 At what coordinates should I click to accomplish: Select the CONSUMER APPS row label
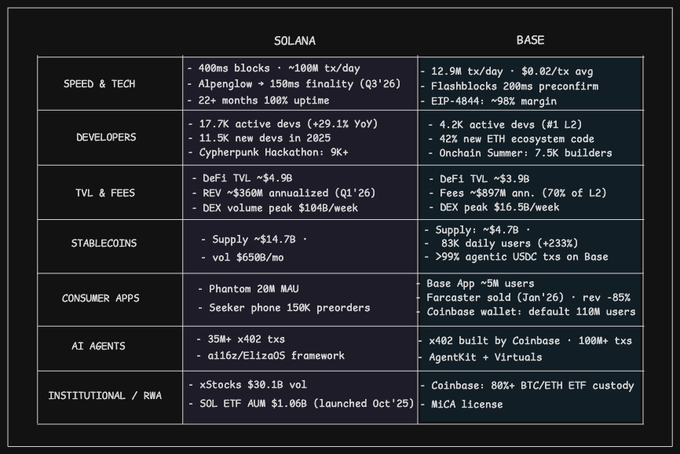pos(101,298)
